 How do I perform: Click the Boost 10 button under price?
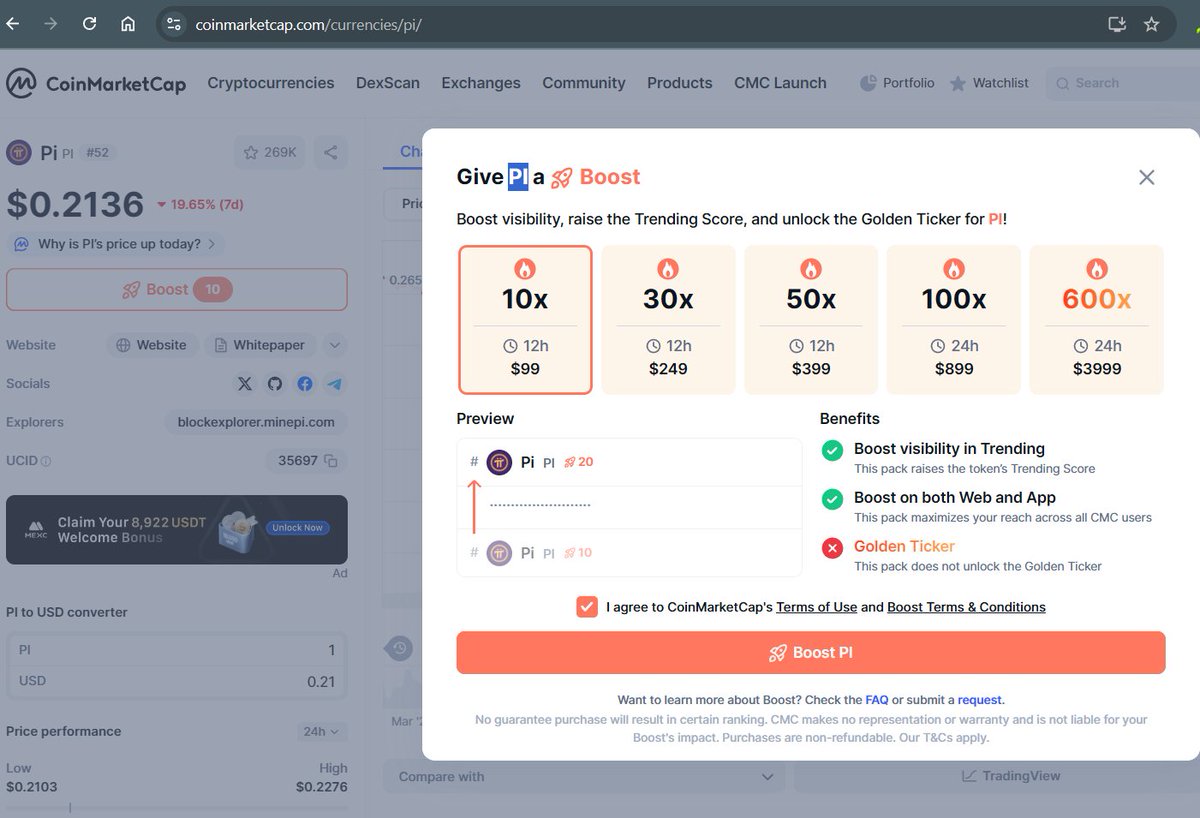coord(177,289)
